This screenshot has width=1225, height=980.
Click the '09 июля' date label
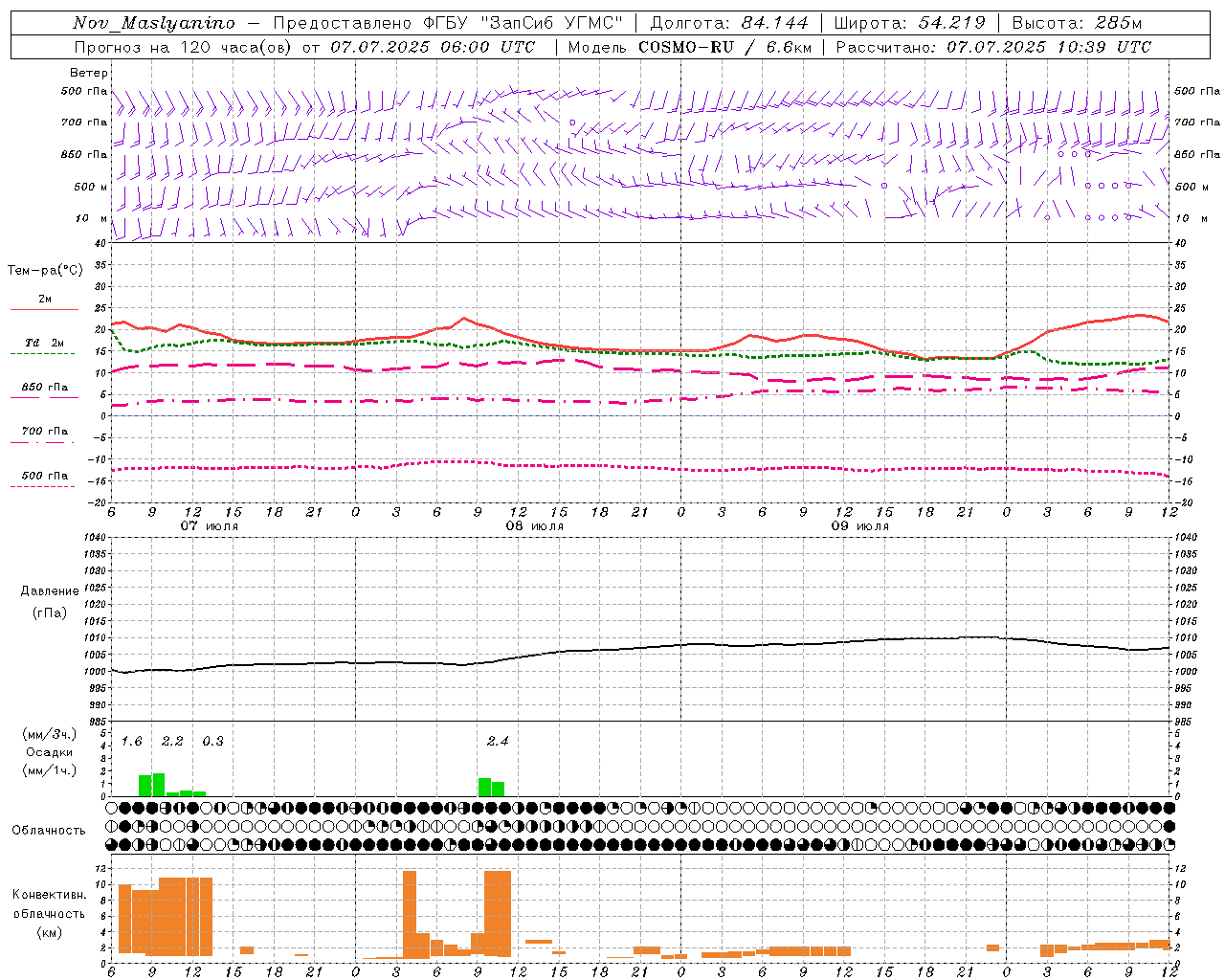click(860, 526)
